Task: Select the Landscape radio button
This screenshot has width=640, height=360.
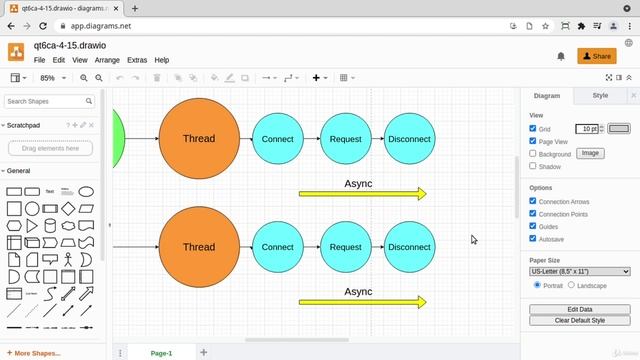Action: [571, 285]
